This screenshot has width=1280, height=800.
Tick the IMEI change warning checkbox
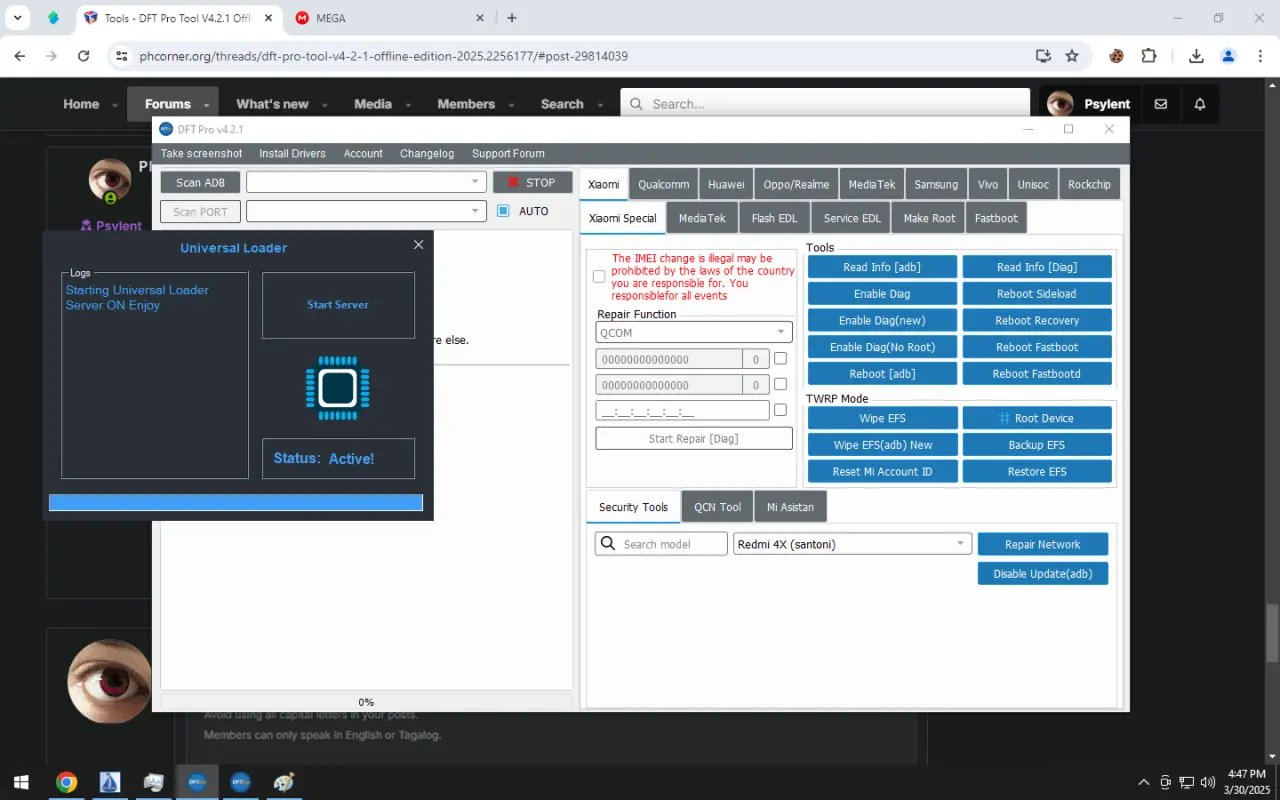[x=599, y=277]
